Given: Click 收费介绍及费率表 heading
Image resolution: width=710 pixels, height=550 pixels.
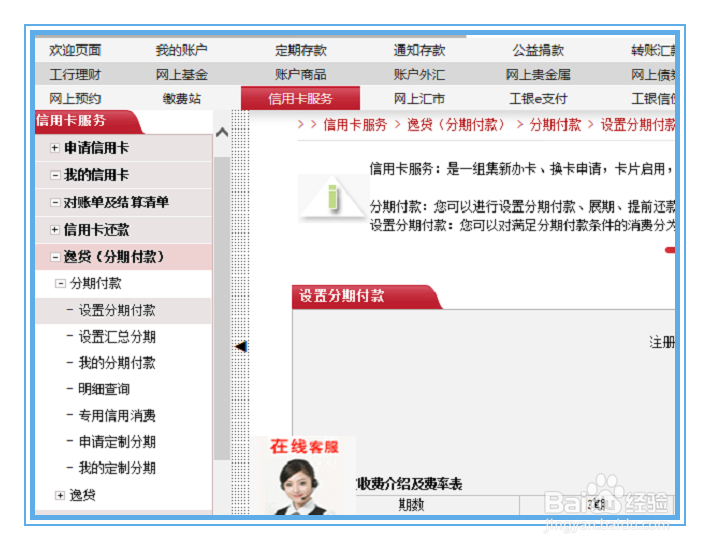Looking at the screenshot, I should pyautogui.click(x=410, y=484).
